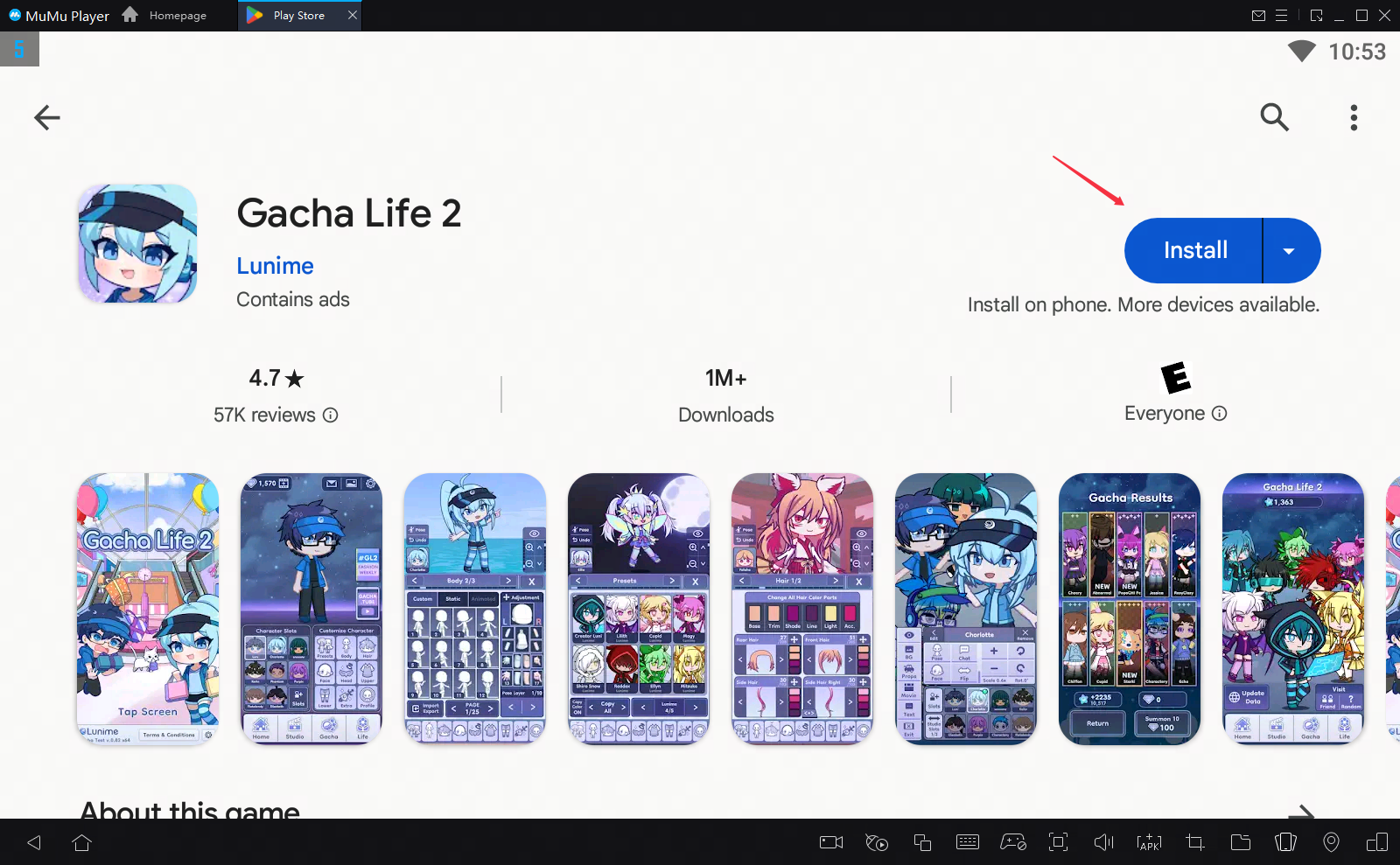
Task: Open the shared folder icon
Action: pos(1241,842)
